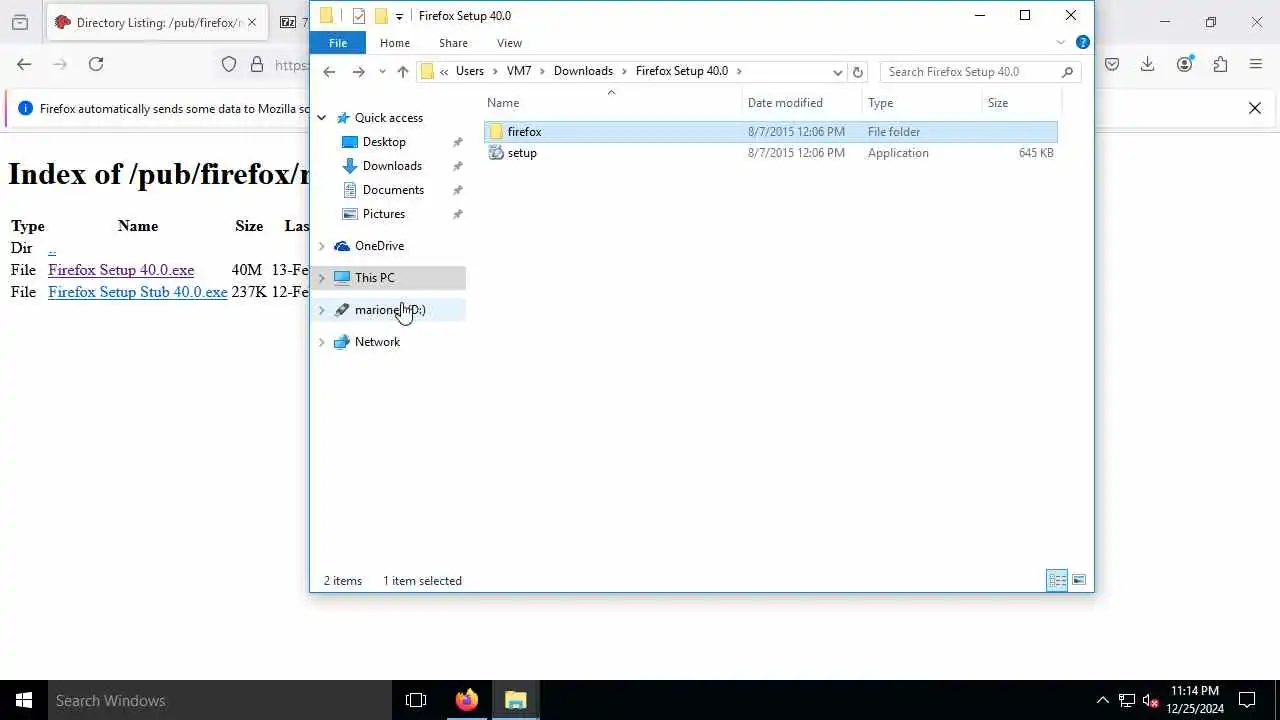The width and height of the screenshot is (1280, 720).
Task: Collapse the Quick access tree node
Action: click(322, 118)
